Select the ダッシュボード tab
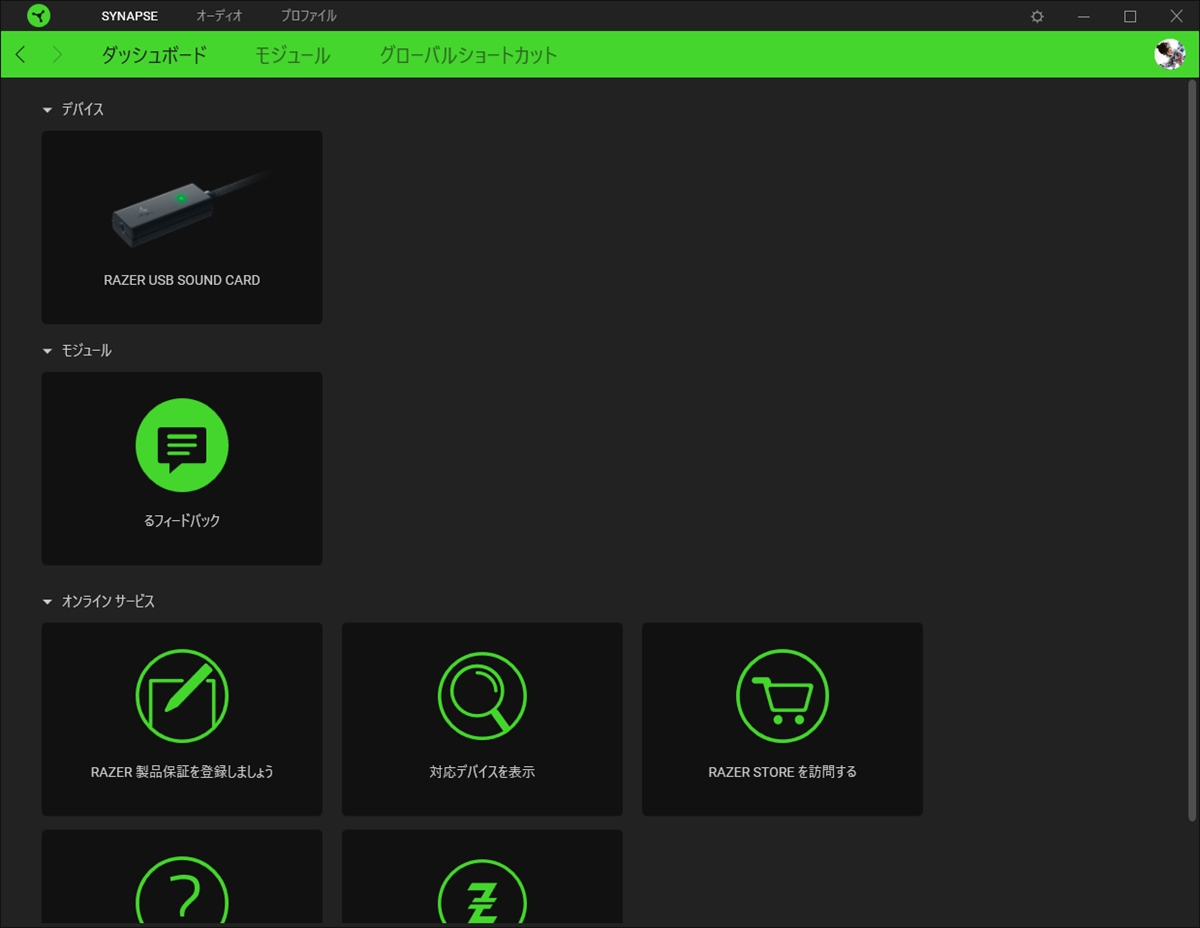1200x928 pixels. coord(154,55)
